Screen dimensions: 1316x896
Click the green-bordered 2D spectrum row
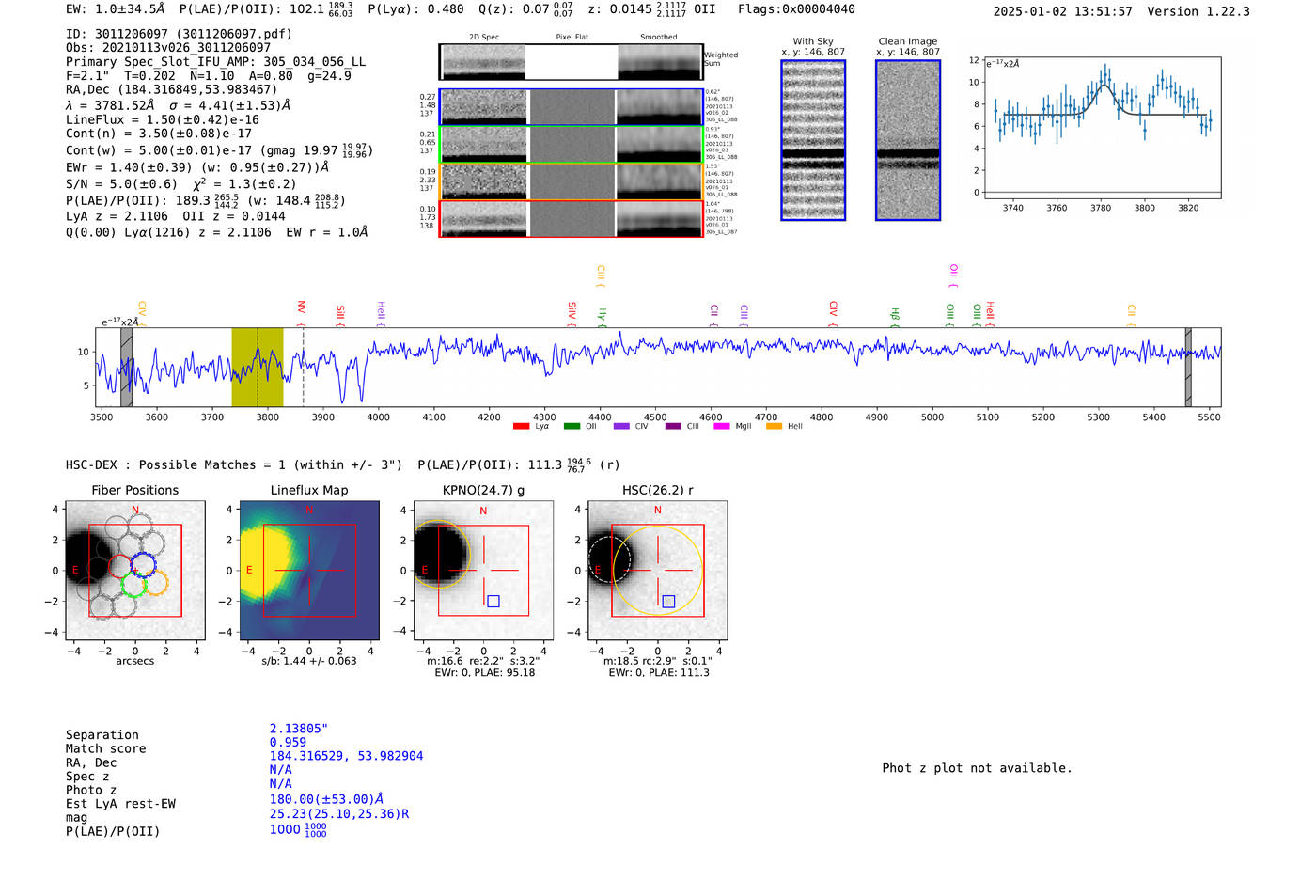[x=572, y=145]
